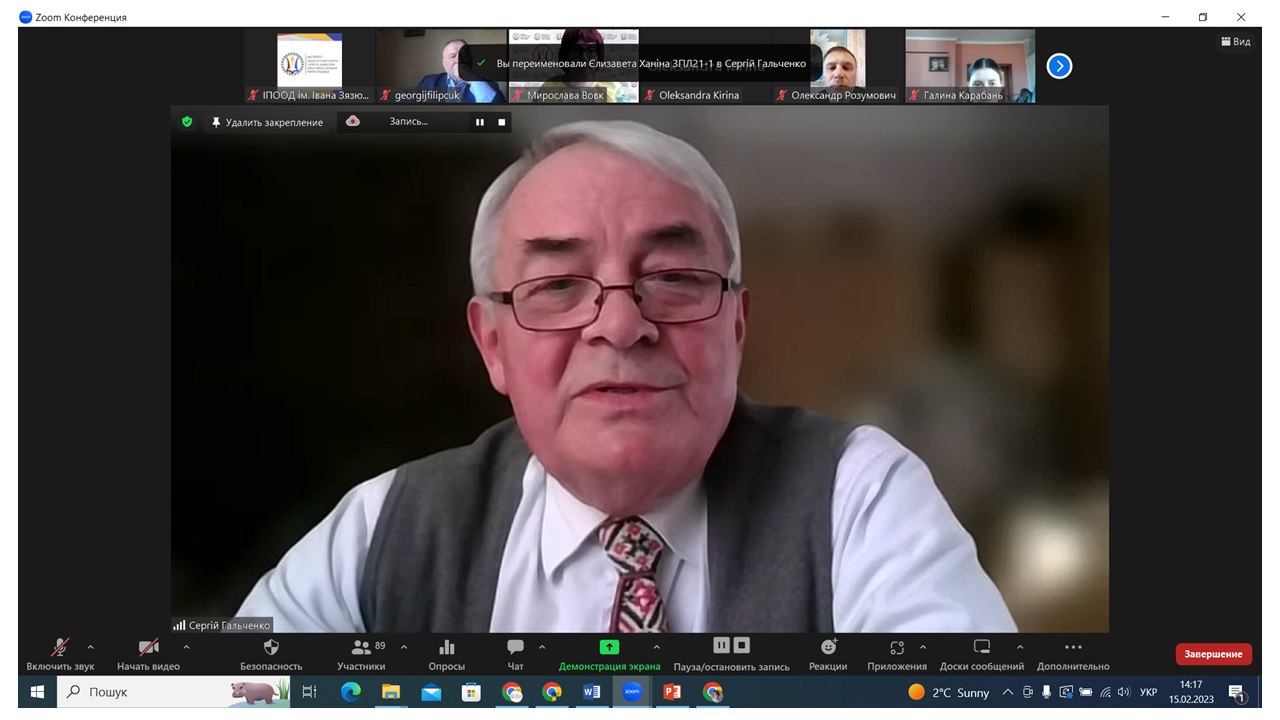Screen dimensions: 1280x720
Task: Click the green encryption shield icon
Action: pos(186,122)
